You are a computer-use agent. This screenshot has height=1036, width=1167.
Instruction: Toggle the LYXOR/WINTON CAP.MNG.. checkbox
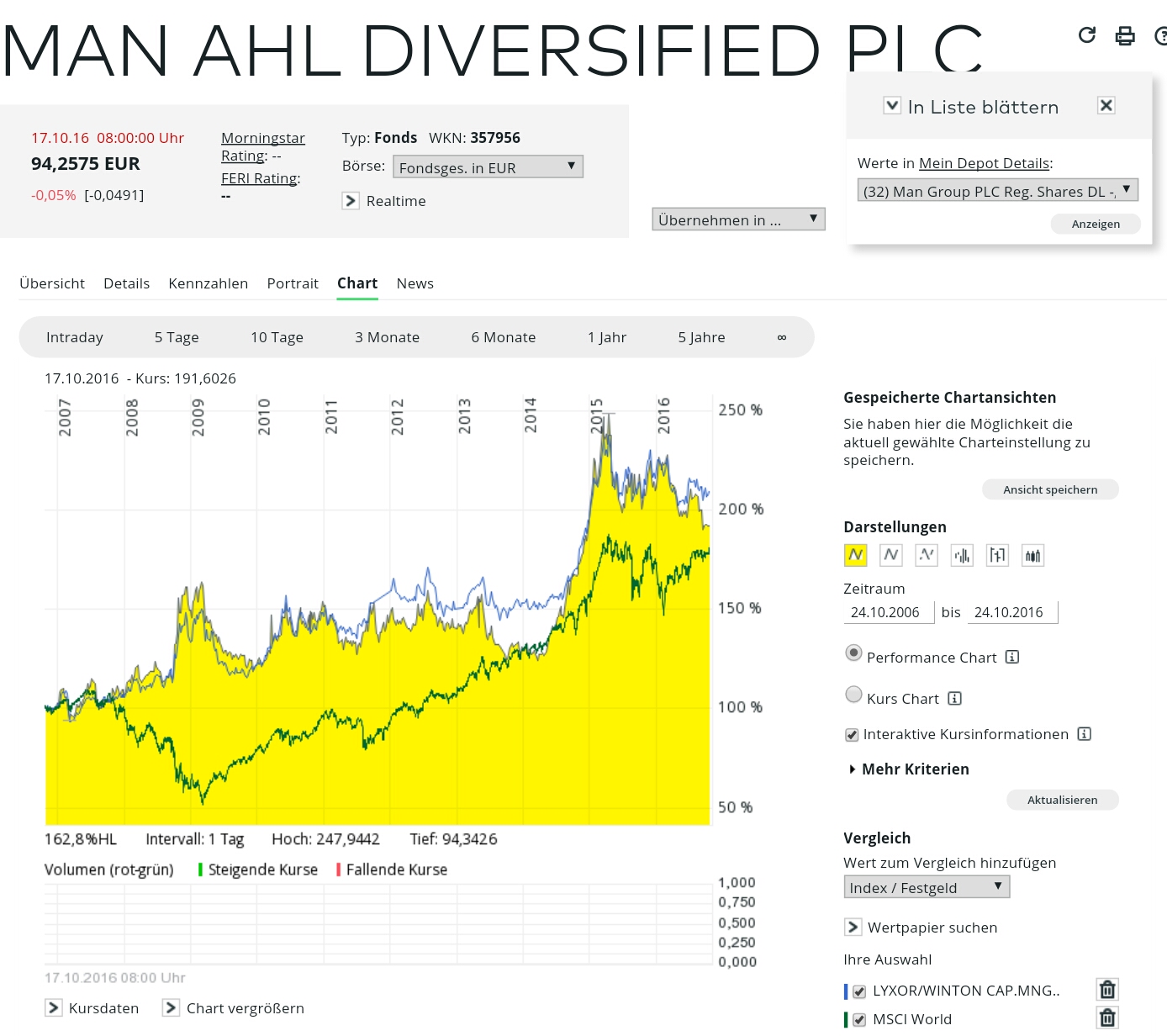pyautogui.click(x=859, y=991)
